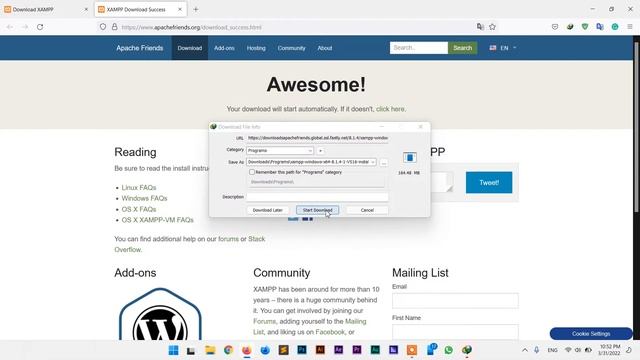Click the 'click here' download link
Screen dimensions: 640x360
[x=390, y=109]
